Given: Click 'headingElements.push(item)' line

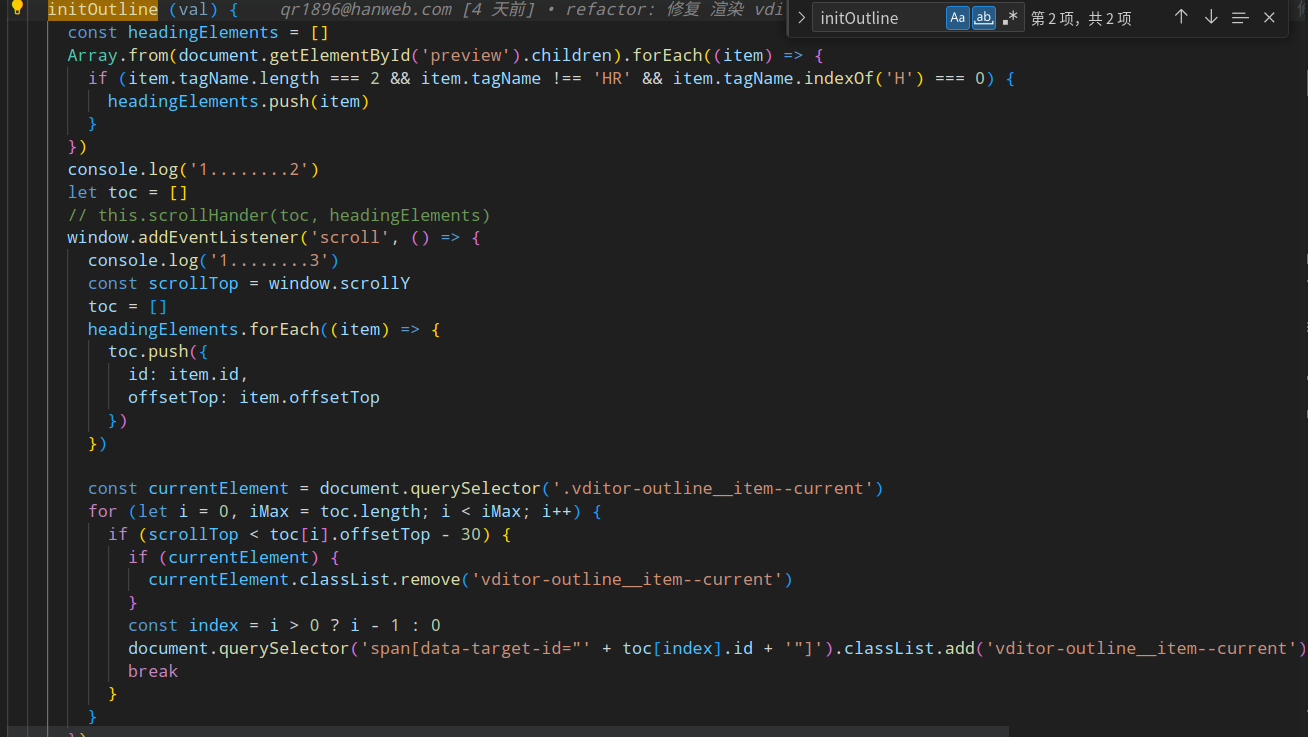Looking at the screenshot, I should [239, 101].
